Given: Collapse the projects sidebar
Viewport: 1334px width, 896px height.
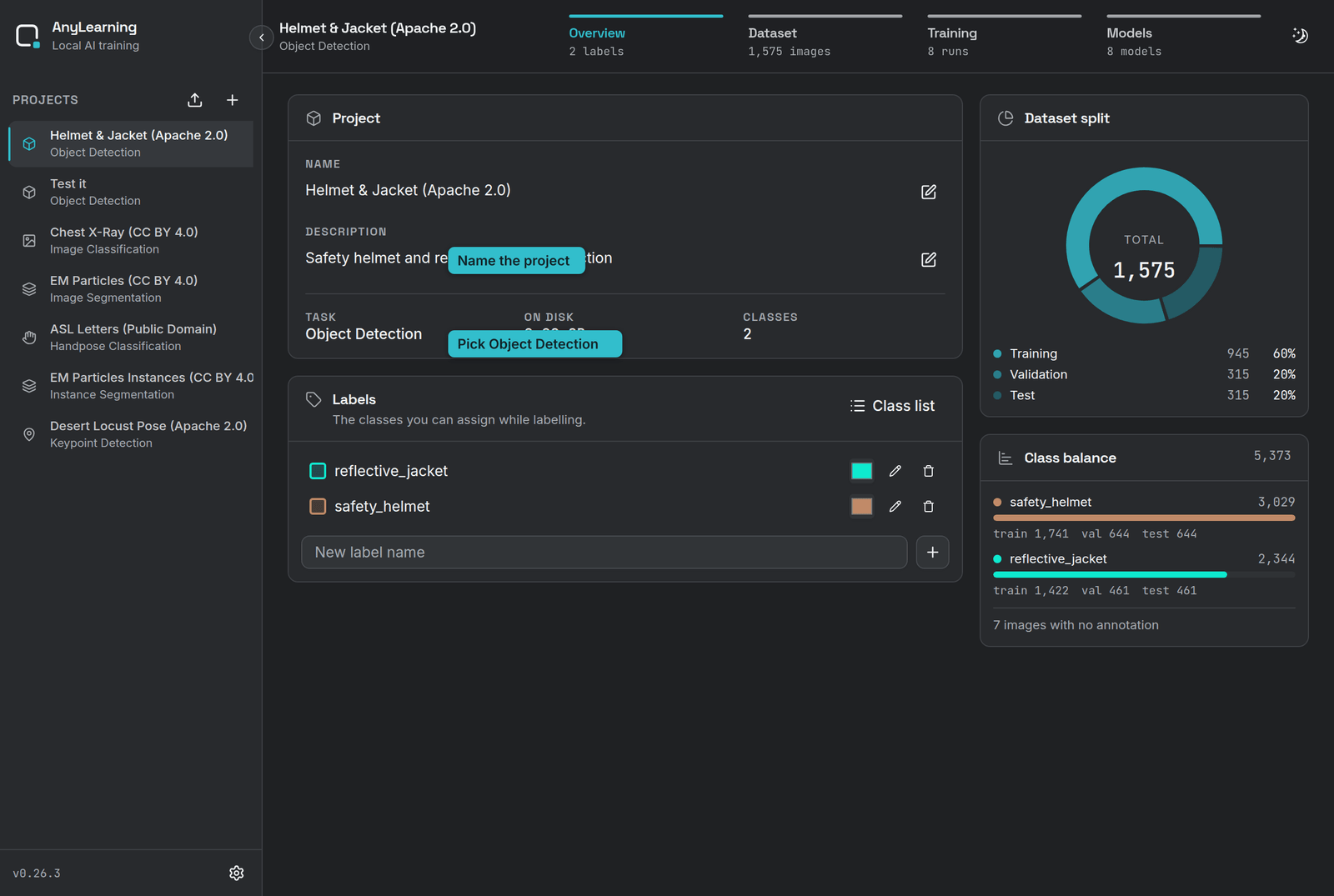Looking at the screenshot, I should tap(261, 38).
